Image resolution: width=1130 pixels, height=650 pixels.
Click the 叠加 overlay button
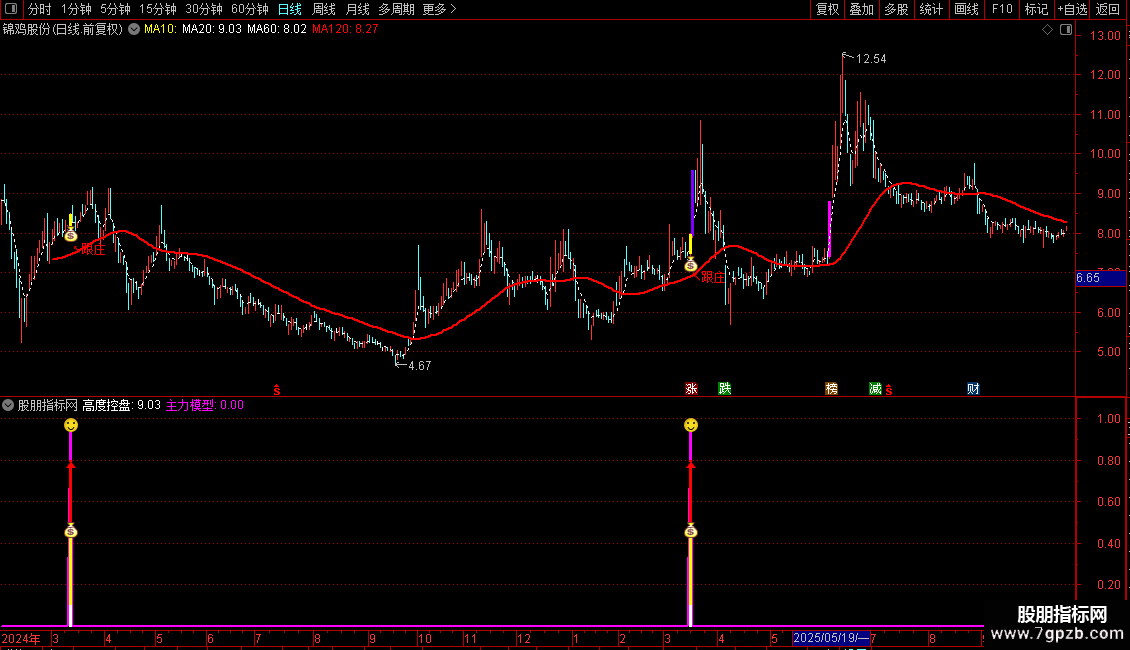[x=861, y=9]
